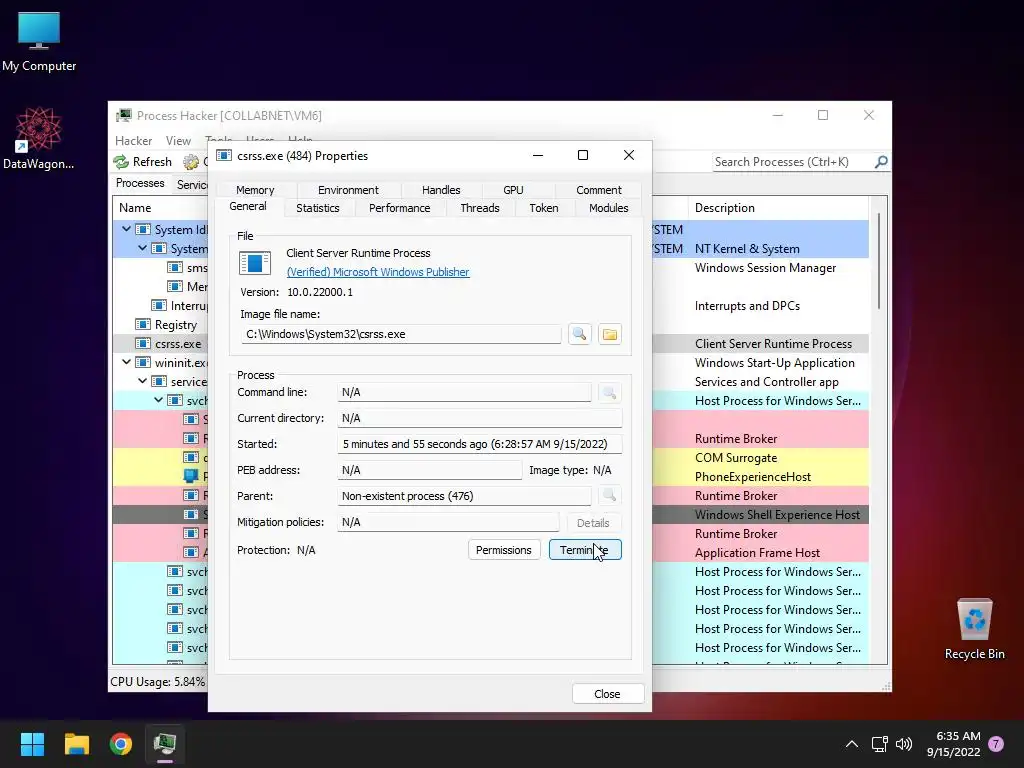Open volume tray icon
Viewport: 1024px width, 768px height.
pyautogui.click(x=904, y=744)
